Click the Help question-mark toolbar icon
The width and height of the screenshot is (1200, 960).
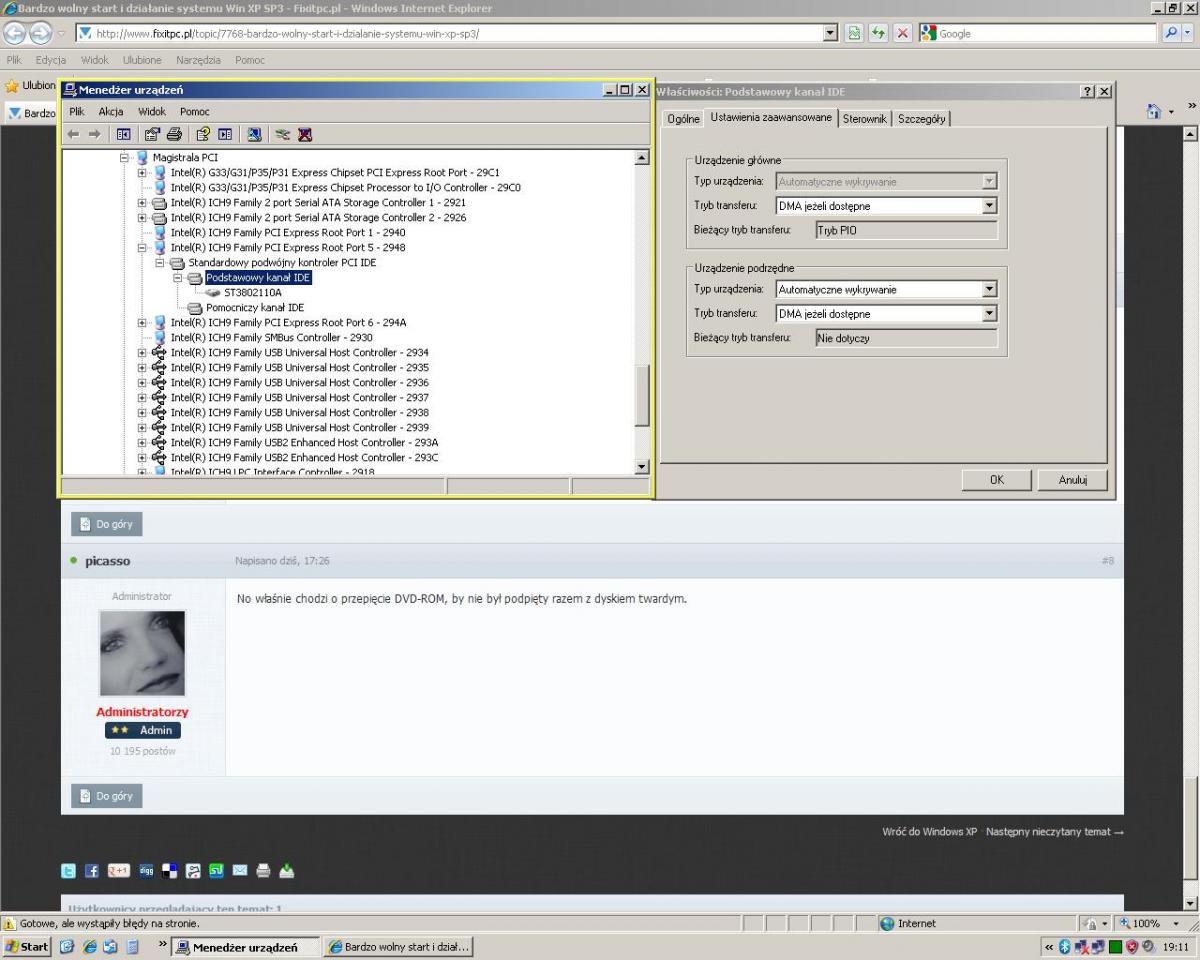click(x=203, y=134)
